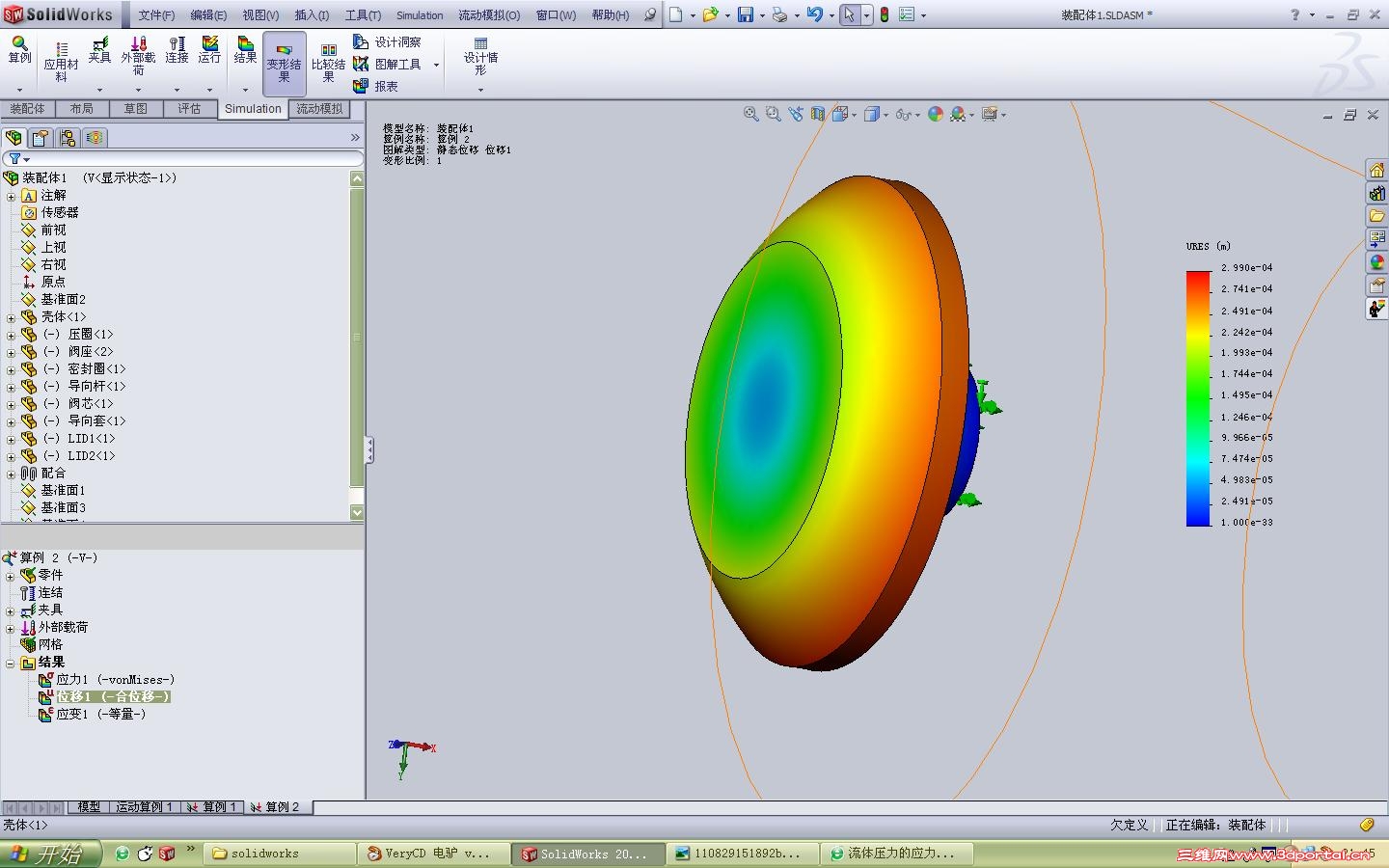Toggle the Section View icon

coord(818,114)
